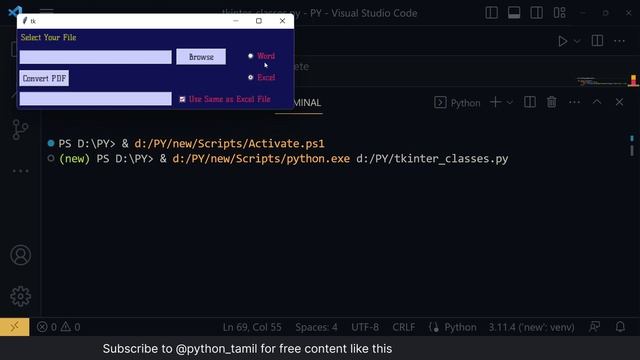Split the editor right icon
This screenshot has height=360, width=640.
click(597, 41)
